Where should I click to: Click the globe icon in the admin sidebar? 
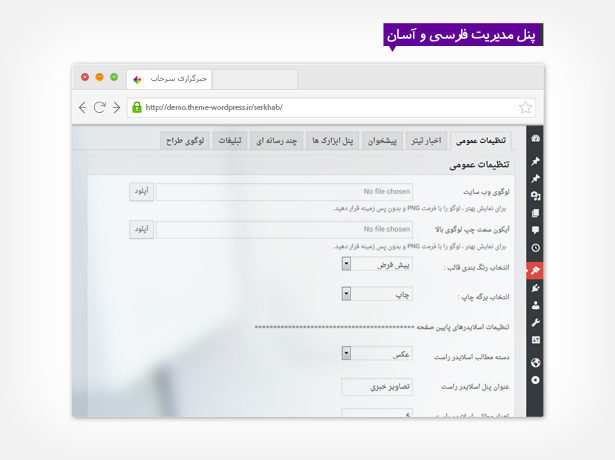pyautogui.click(x=535, y=362)
